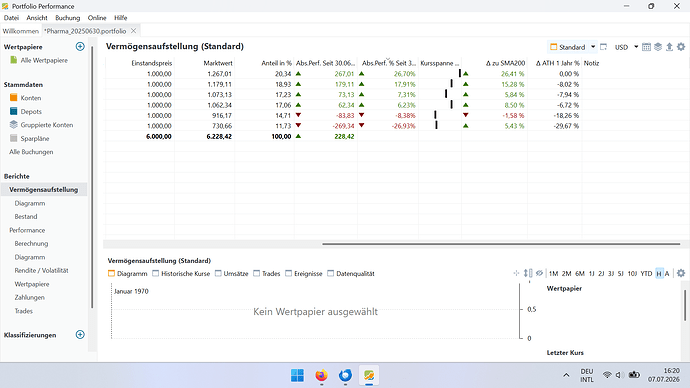Click the sidebar vertical scrollbar
Screen dimensions: 690x388
click(92, 176)
